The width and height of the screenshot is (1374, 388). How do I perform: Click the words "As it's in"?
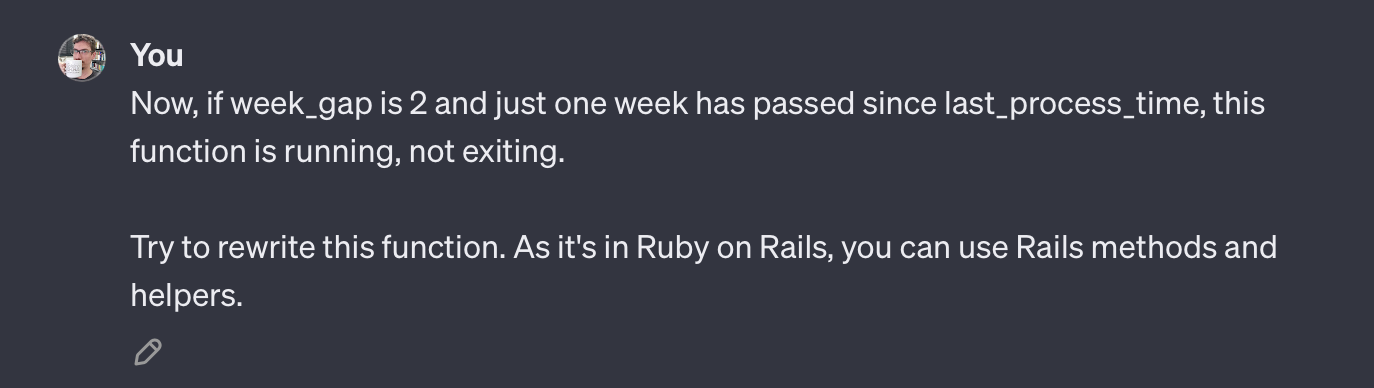(x=570, y=247)
